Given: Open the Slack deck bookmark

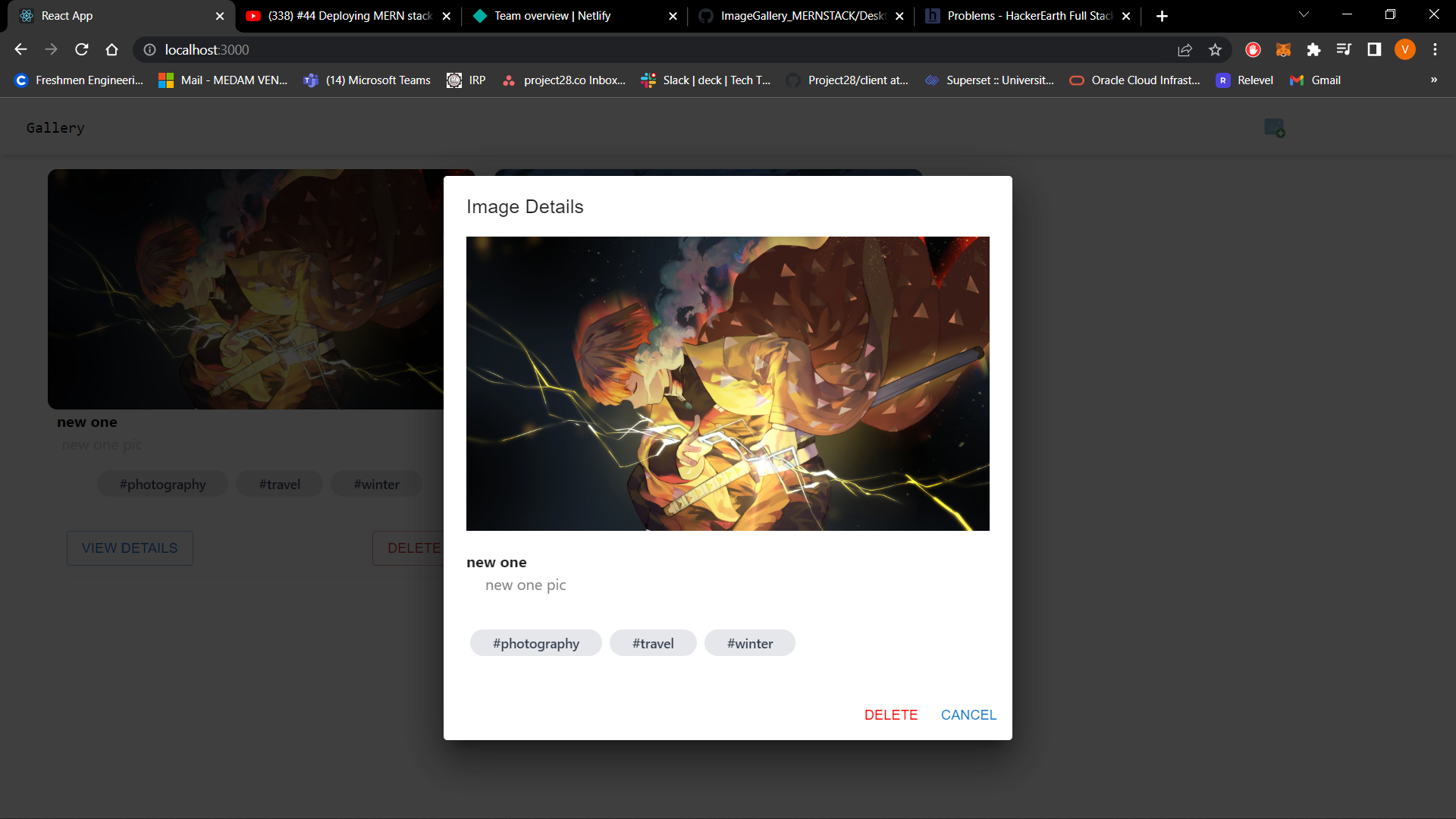Looking at the screenshot, I should 706,80.
